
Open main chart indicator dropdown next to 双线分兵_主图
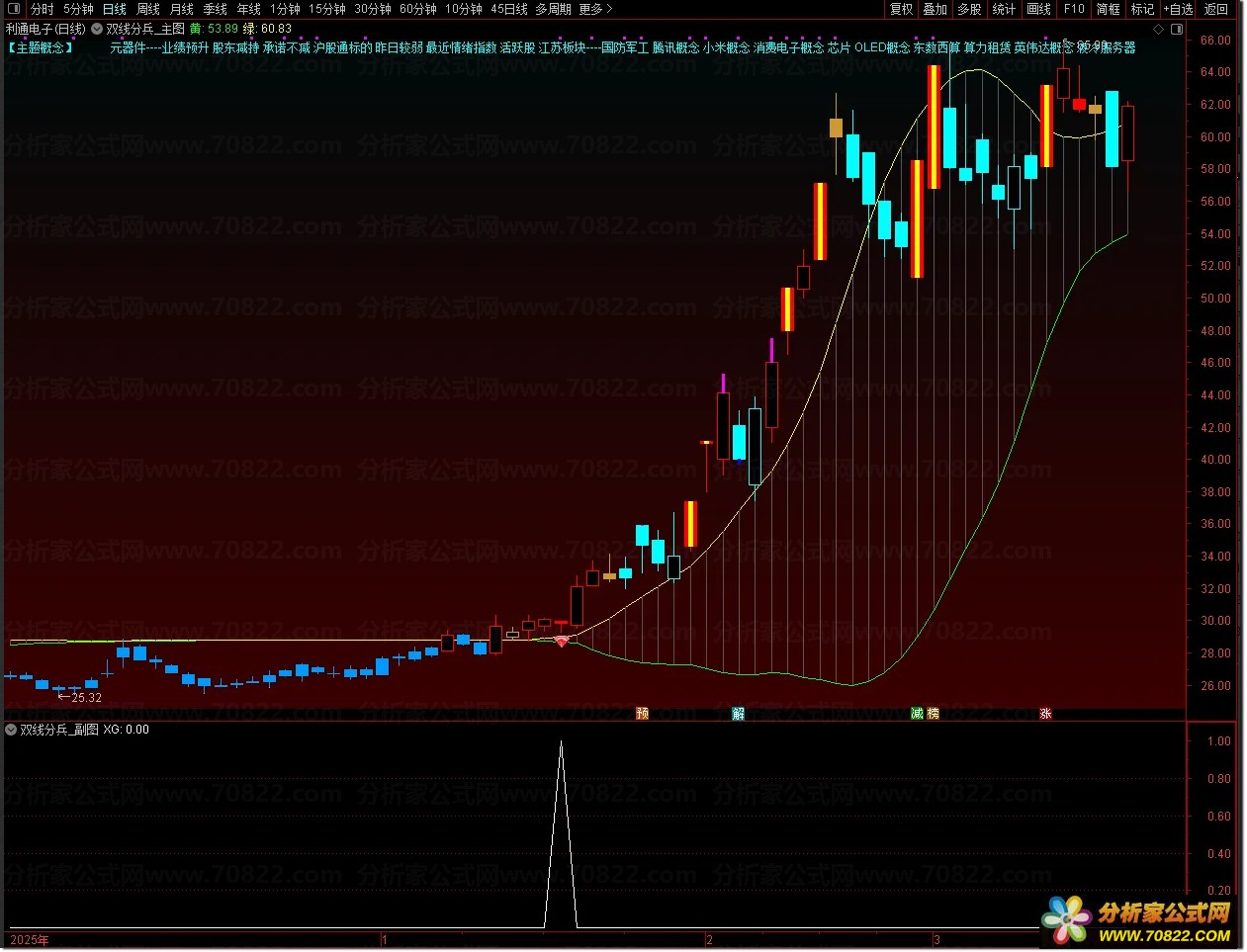pos(97,29)
